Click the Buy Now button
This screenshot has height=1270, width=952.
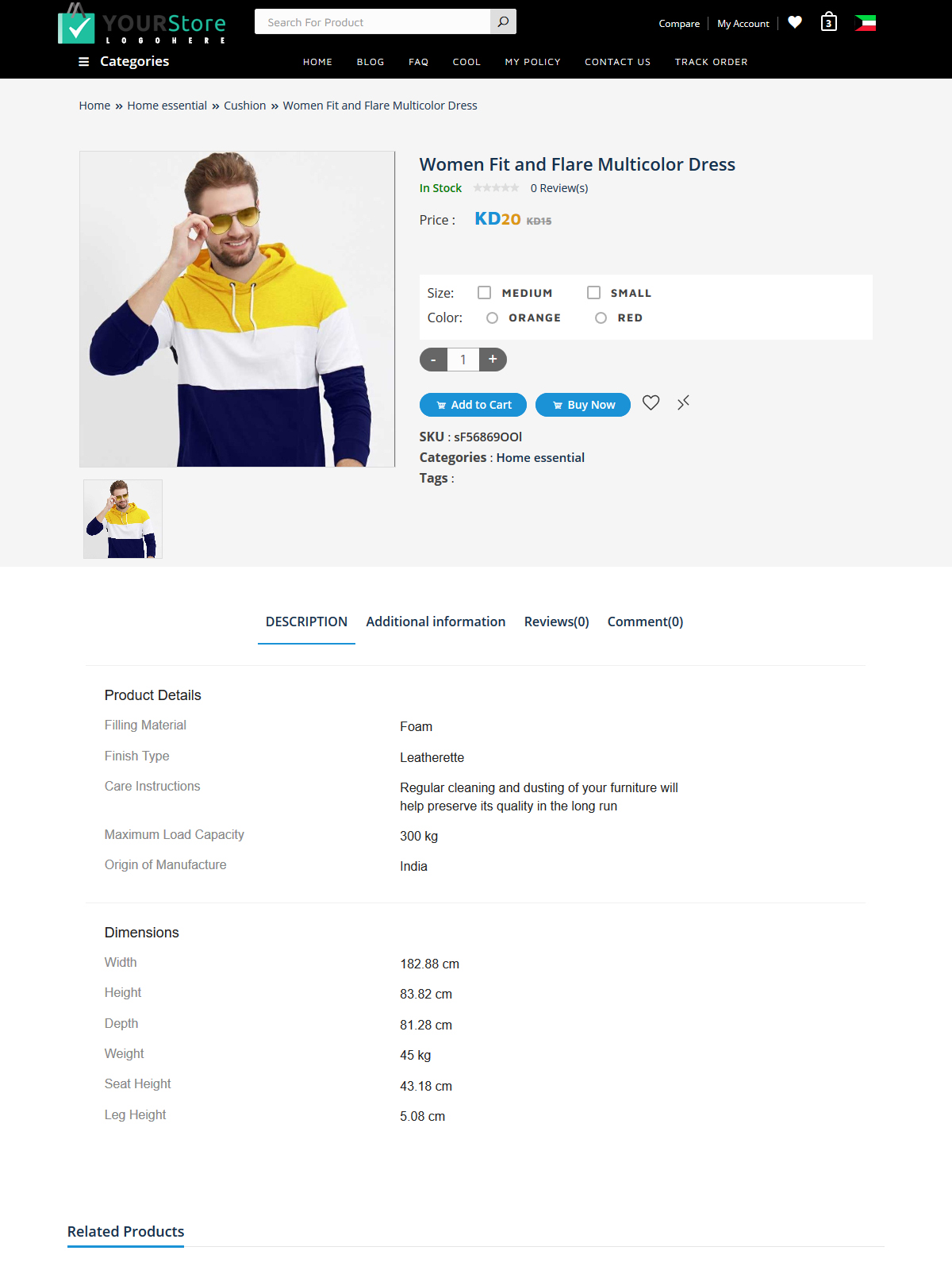tap(583, 405)
